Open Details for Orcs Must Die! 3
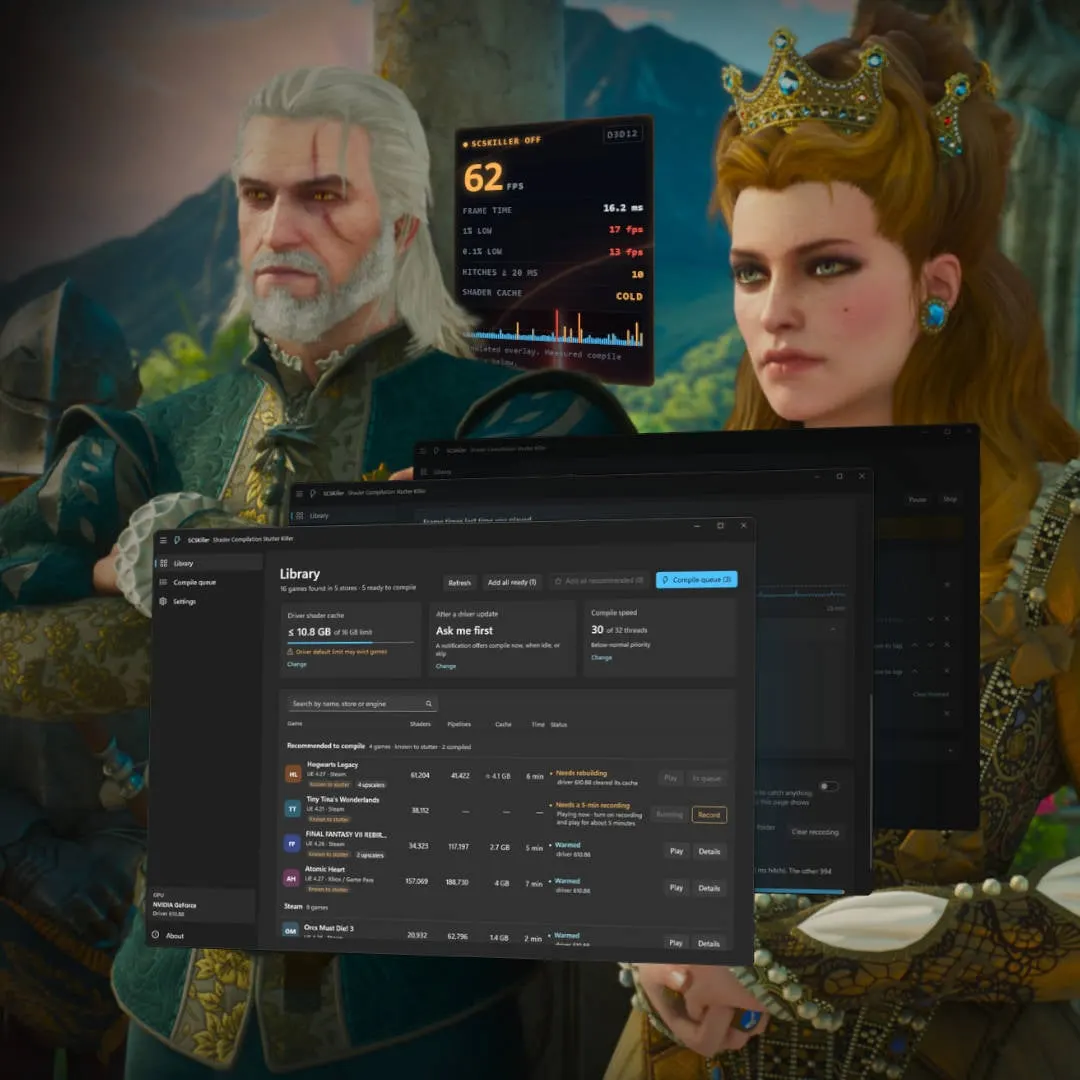The height and width of the screenshot is (1080, 1080). click(708, 943)
